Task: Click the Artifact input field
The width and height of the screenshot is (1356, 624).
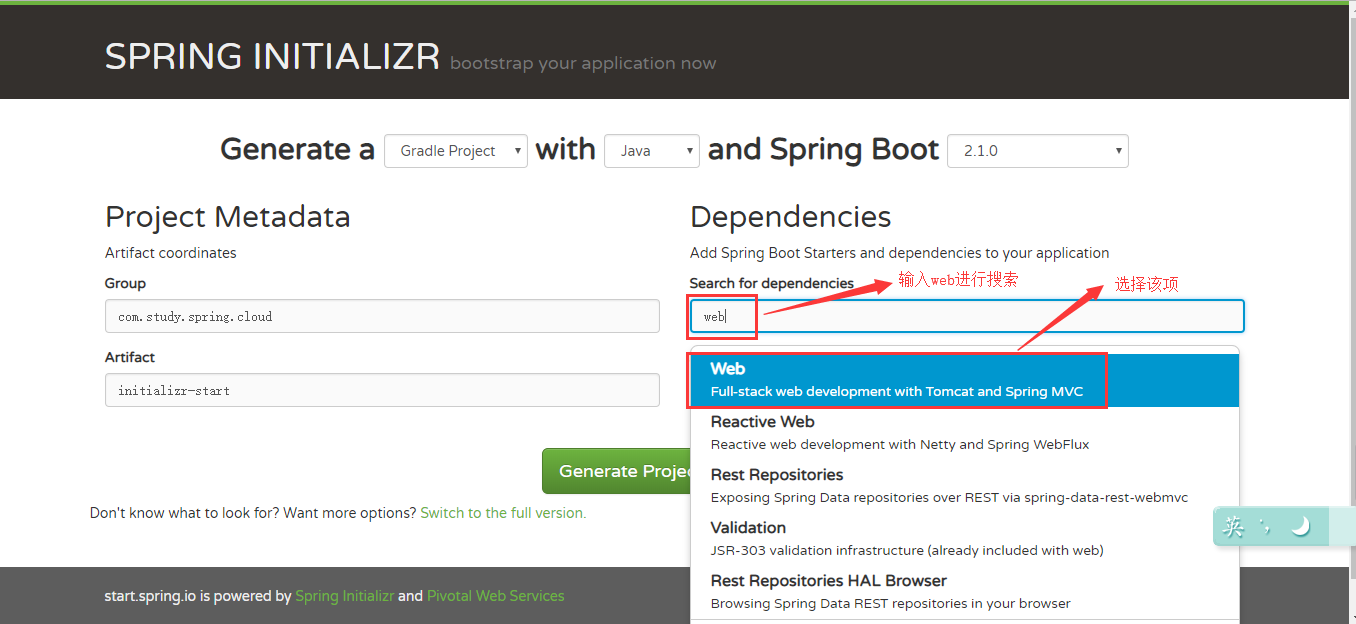Action: coord(382,390)
